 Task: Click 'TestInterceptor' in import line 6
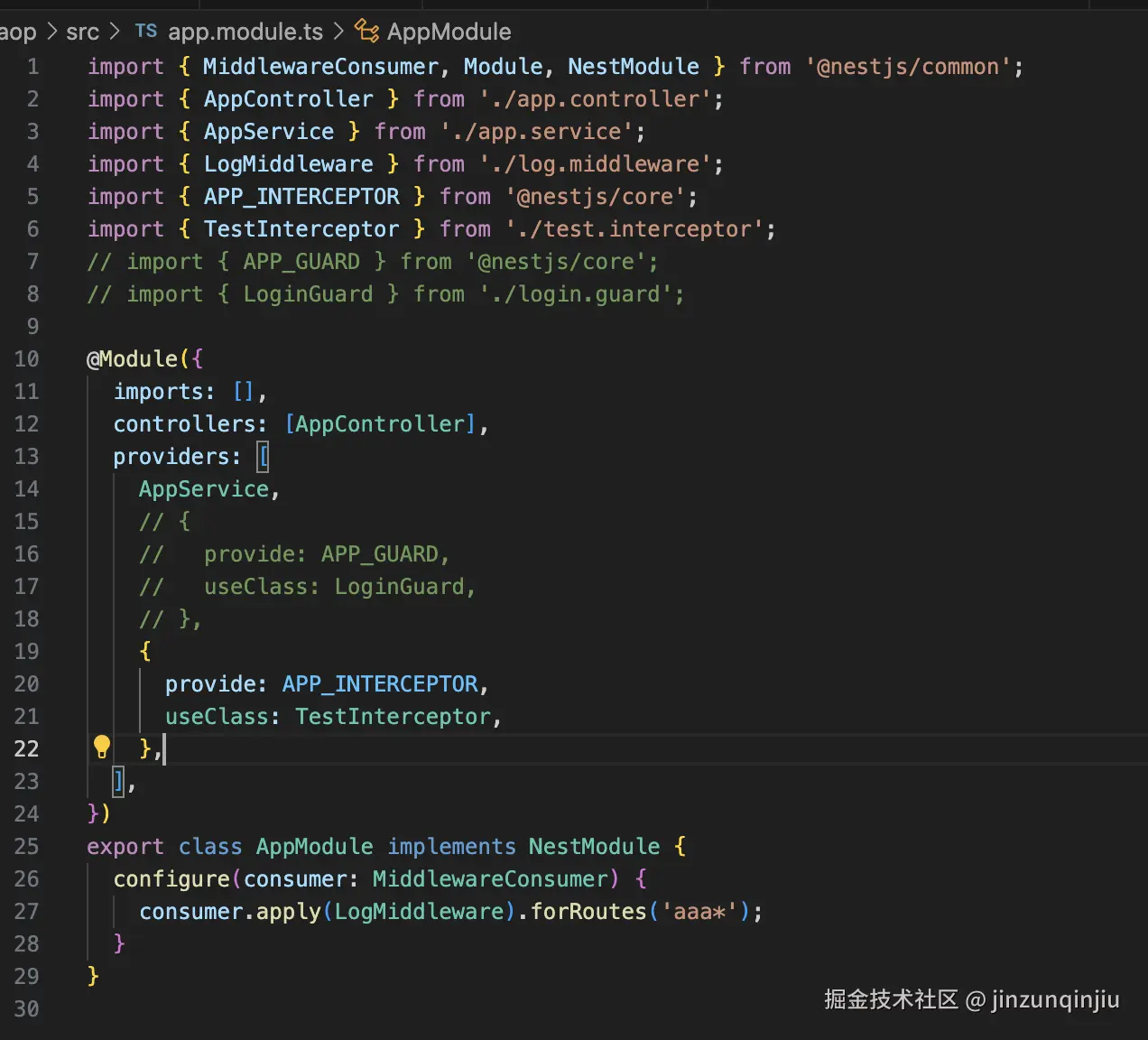301,228
